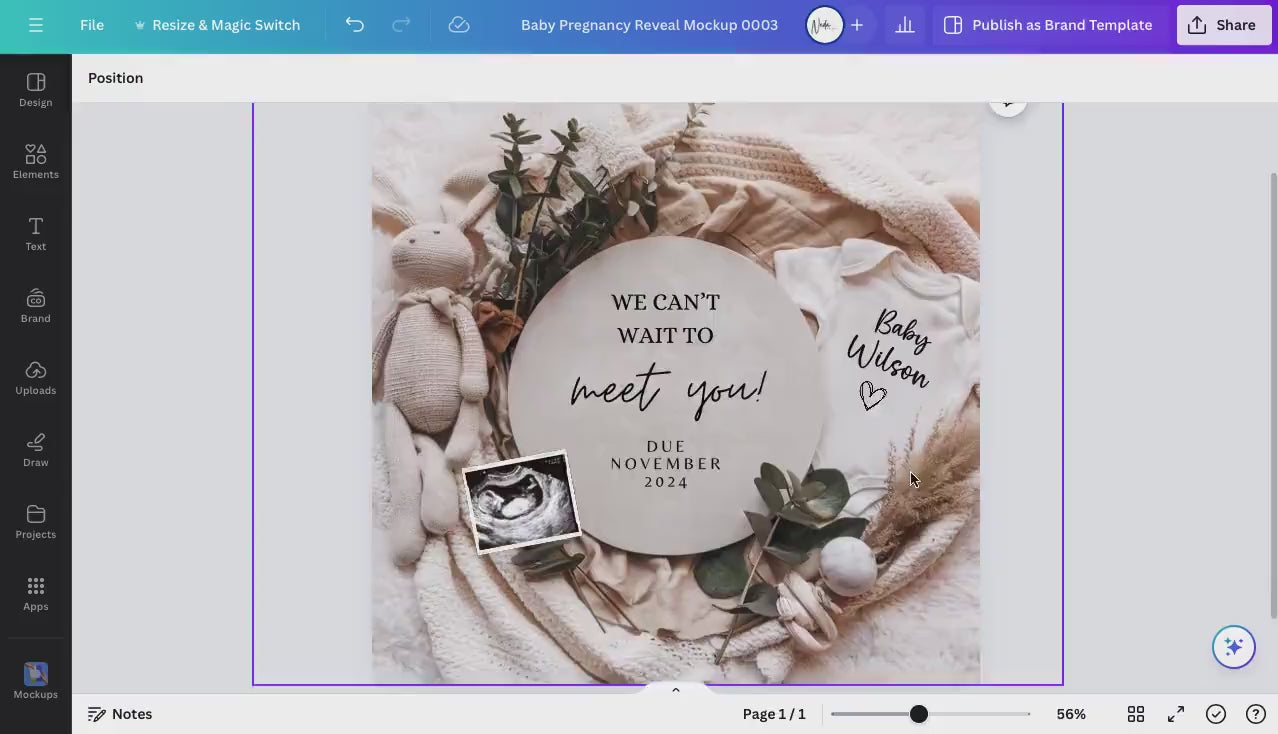This screenshot has width=1278, height=734.
Task: Expand the page thumbnails chevron
Action: pyautogui.click(x=676, y=690)
